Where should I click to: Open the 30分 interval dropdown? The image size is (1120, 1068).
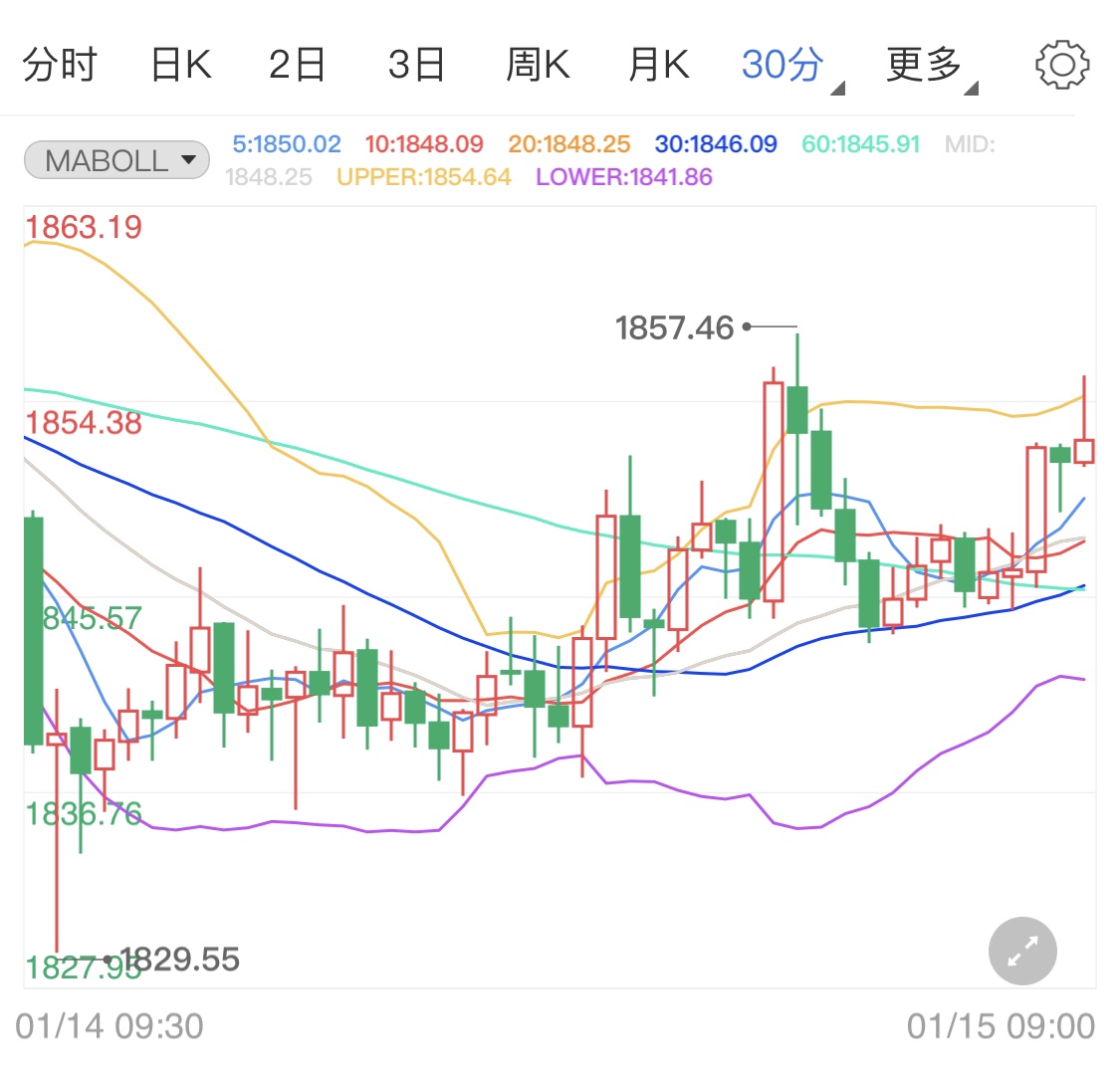point(791,67)
